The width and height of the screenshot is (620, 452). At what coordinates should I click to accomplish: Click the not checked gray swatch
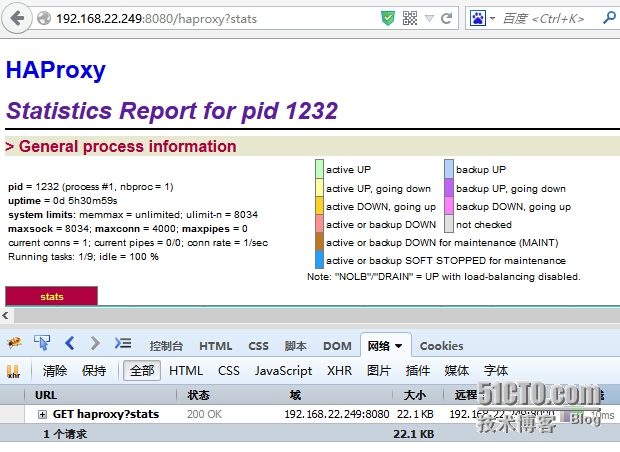449,224
